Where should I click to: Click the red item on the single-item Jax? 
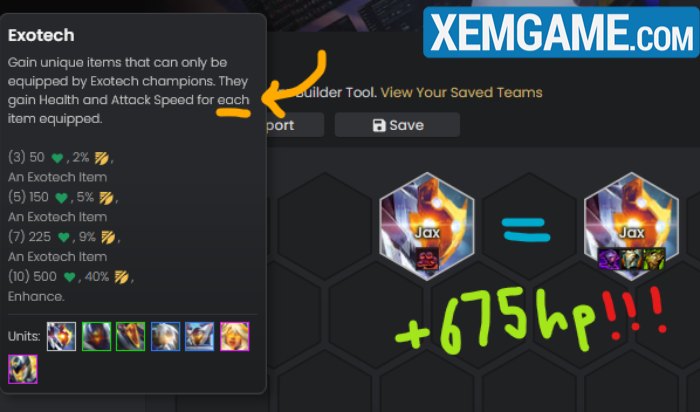[427, 259]
